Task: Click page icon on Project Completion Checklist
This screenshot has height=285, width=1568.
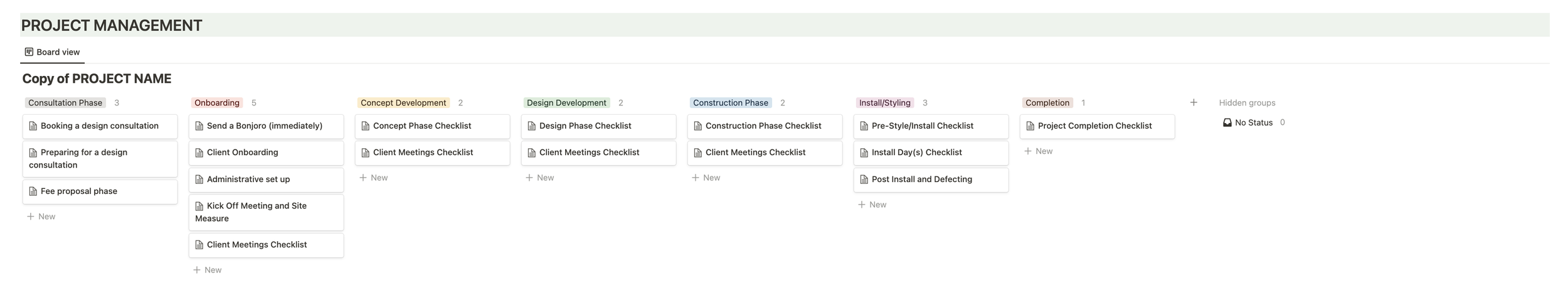Action: 1030,126
